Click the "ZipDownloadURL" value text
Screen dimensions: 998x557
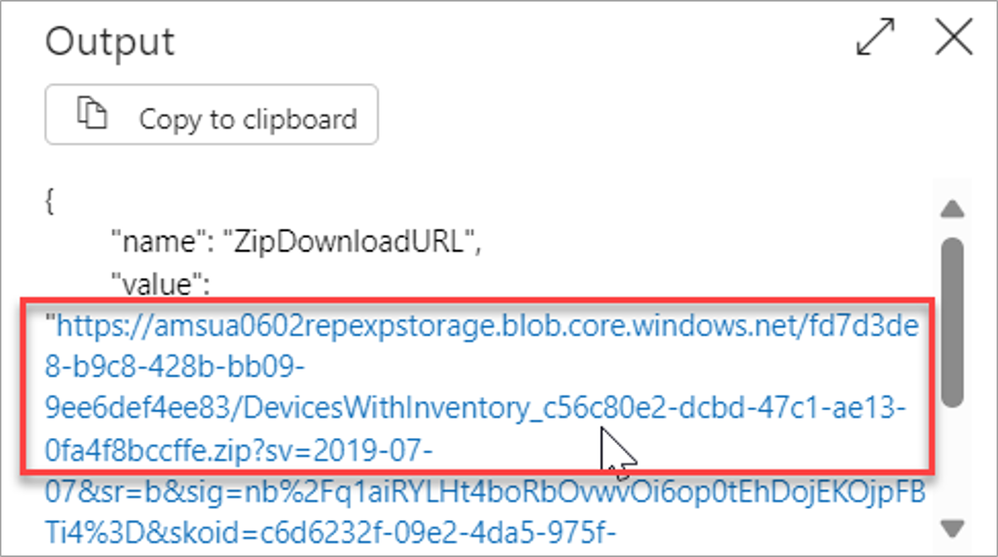coord(348,242)
